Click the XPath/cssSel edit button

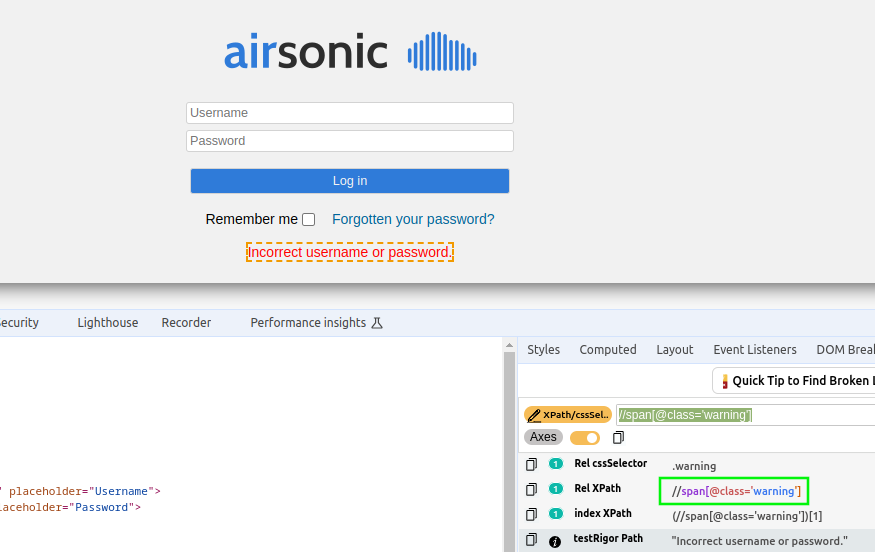[568, 415]
